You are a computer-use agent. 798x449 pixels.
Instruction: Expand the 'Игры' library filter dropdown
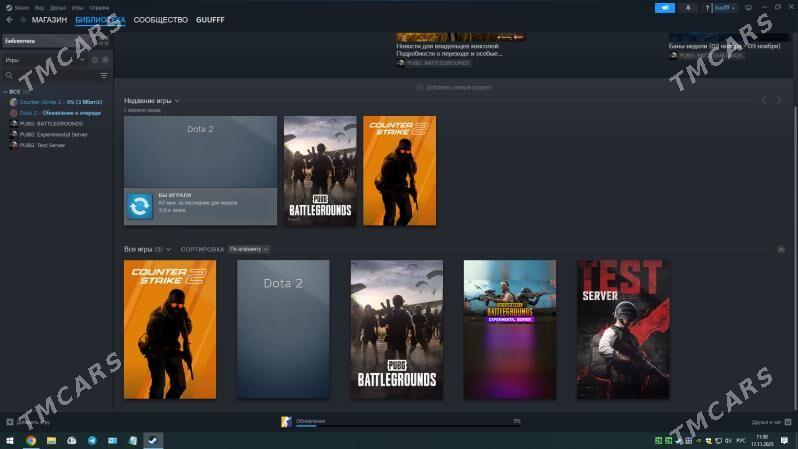82,60
